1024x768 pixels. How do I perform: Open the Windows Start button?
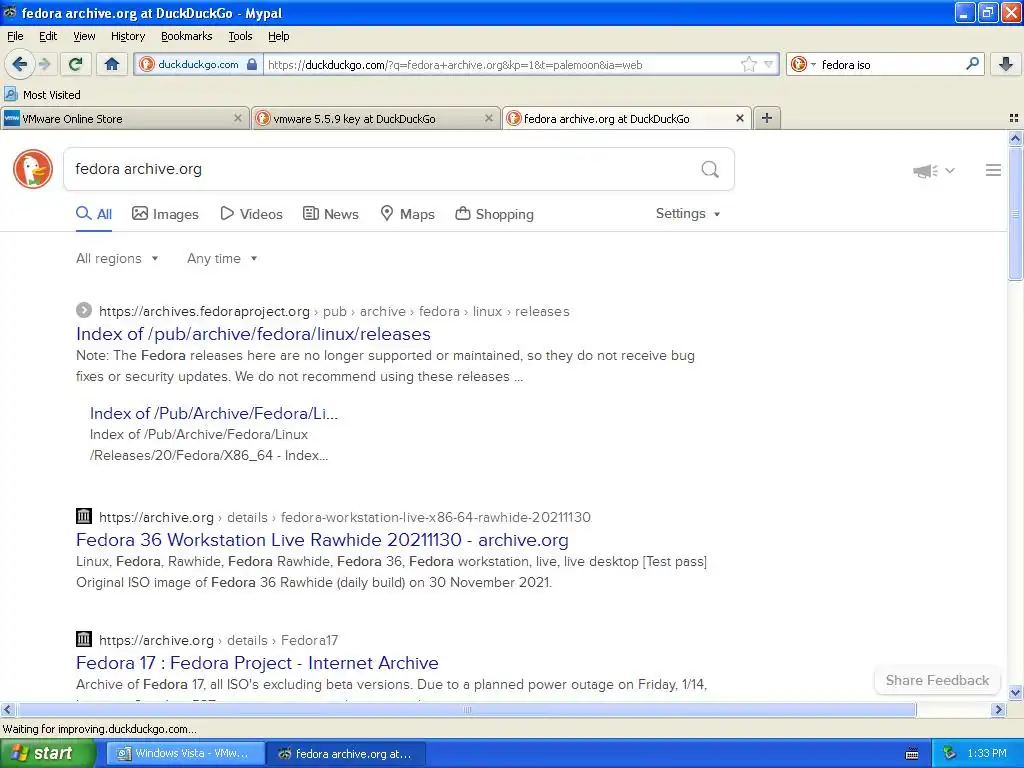click(47, 754)
